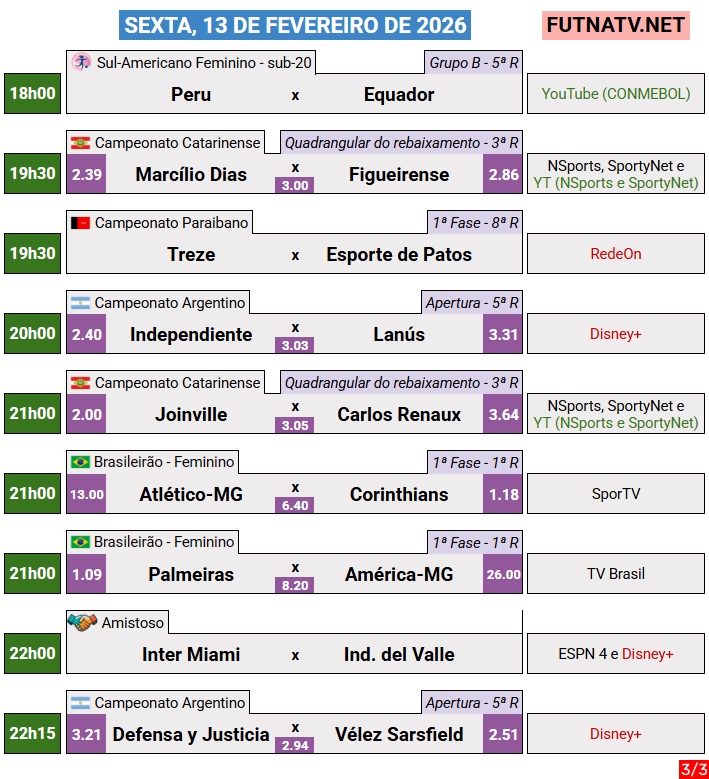Click the 3/3 page indicator
This screenshot has width=709, height=779.
[x=693, y=769]
